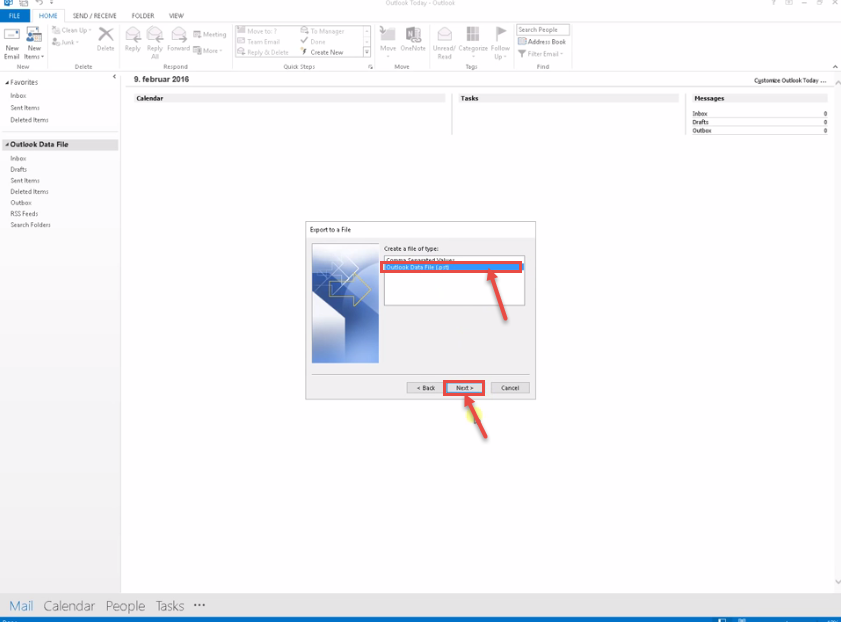Select Outlook Data File (.pst) type
Image resolution: width=841 pixels, height=622 pixels.
[453, 267]
